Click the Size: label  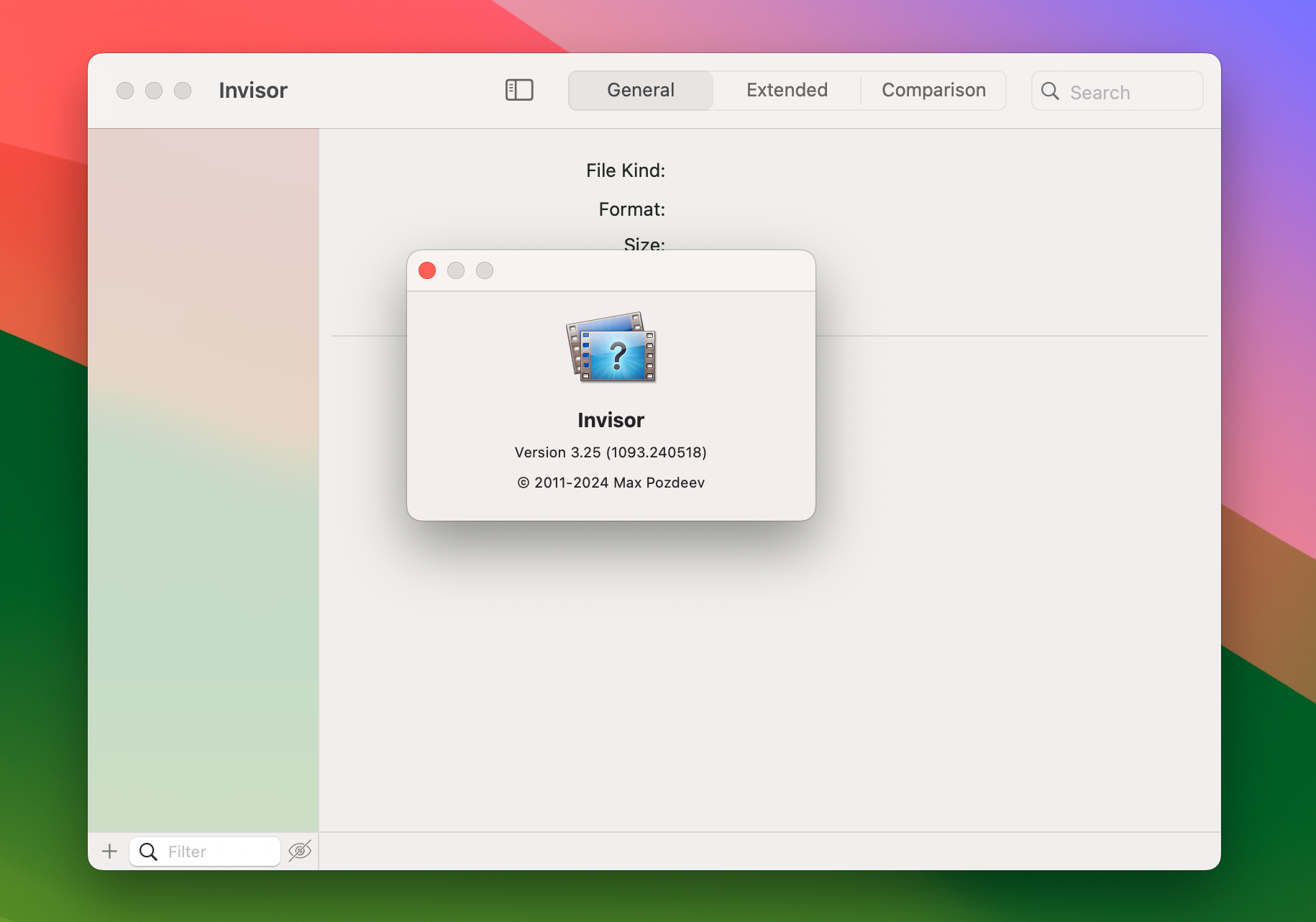point(644,243)
